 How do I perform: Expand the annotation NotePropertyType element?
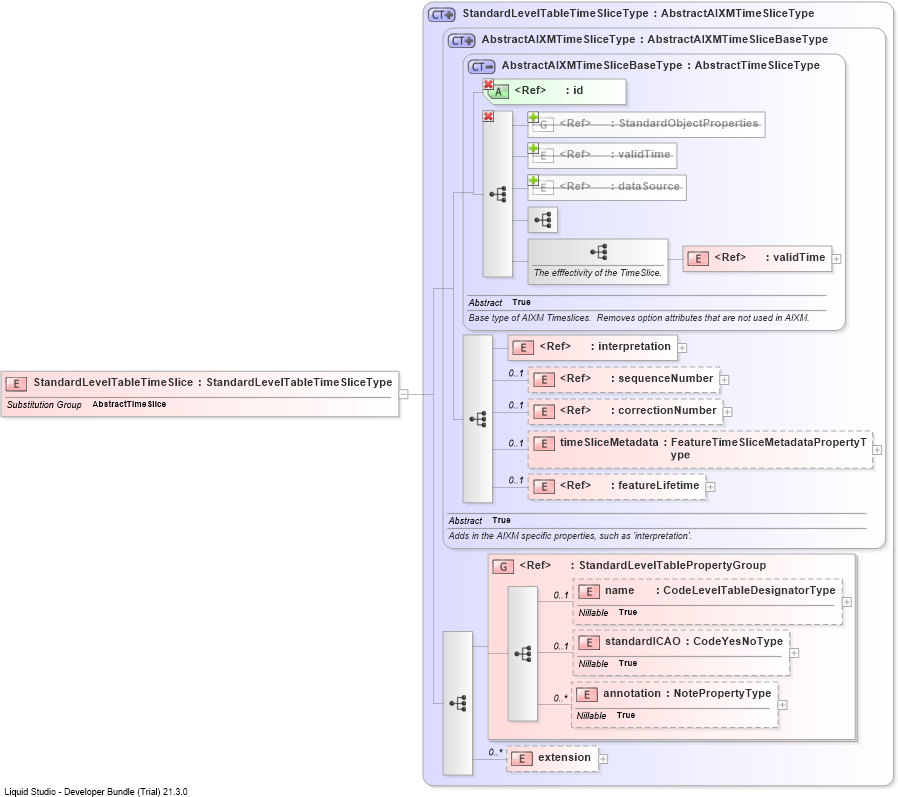783,705
